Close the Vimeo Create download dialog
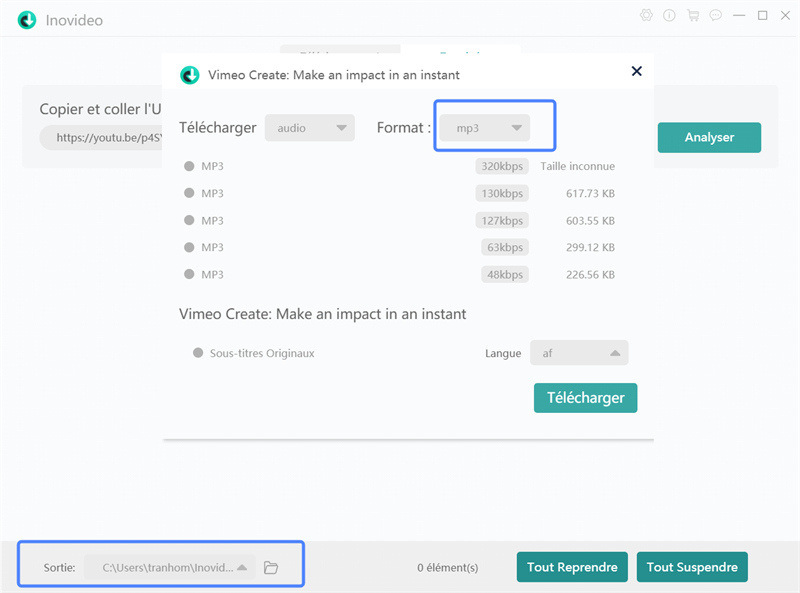 [x=636, y=71]
